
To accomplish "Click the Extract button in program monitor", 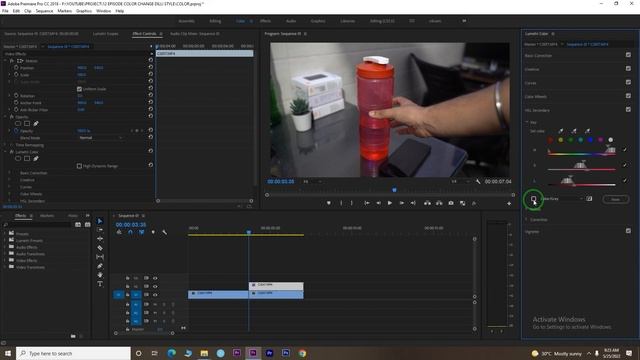I will click(439, 203).
